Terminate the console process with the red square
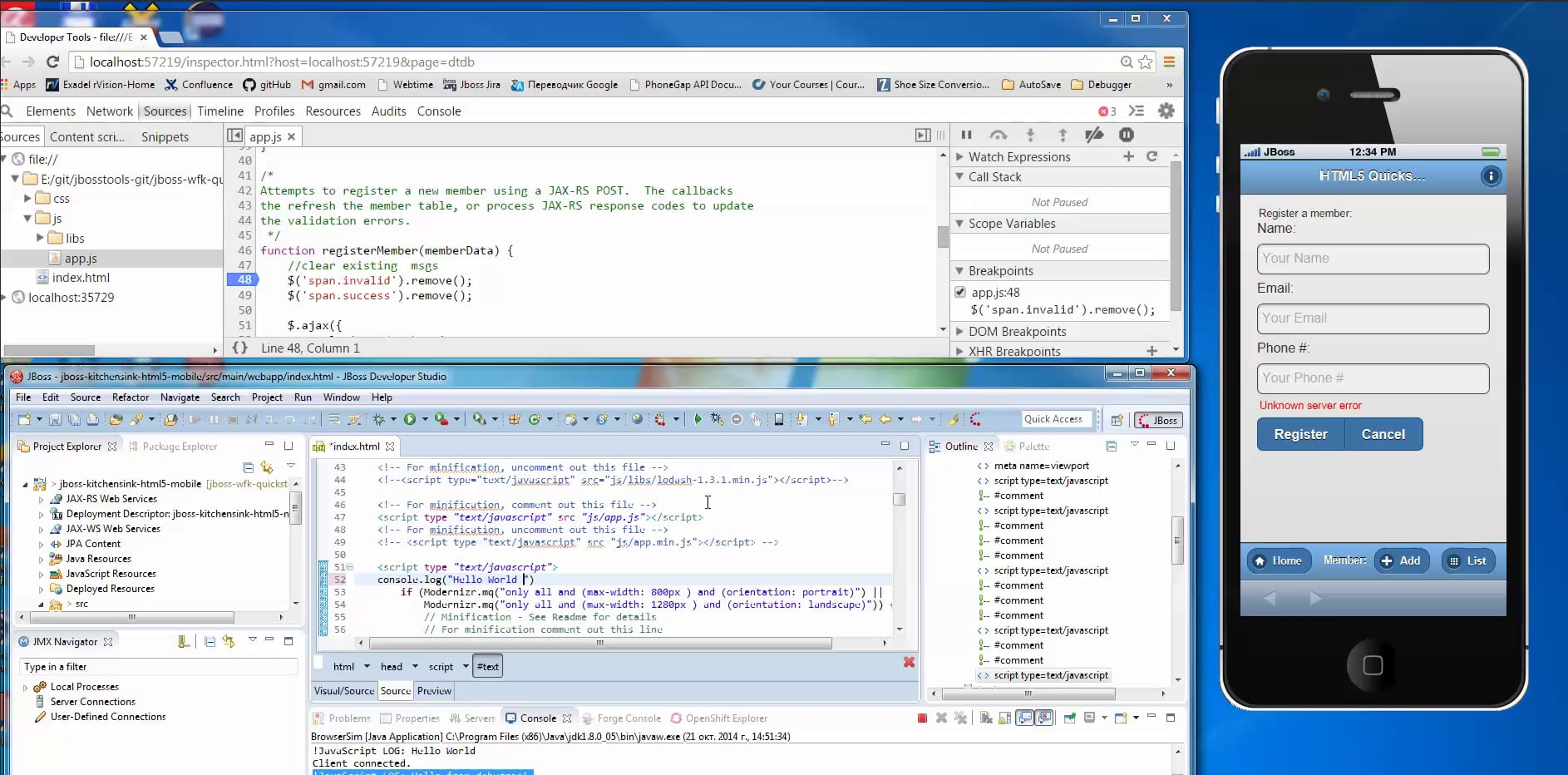Viewport: 1568px width, 775px height. (922, 718)
